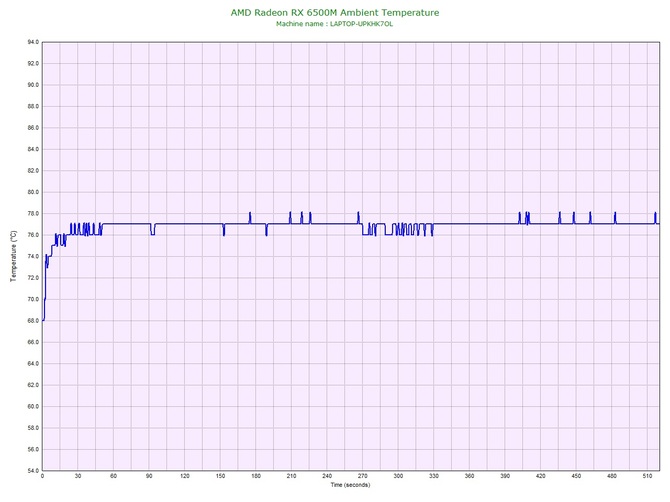670x502 pixels.
Task: Click the 180 seconds time axis tick
Action: [x=256, y=476]
